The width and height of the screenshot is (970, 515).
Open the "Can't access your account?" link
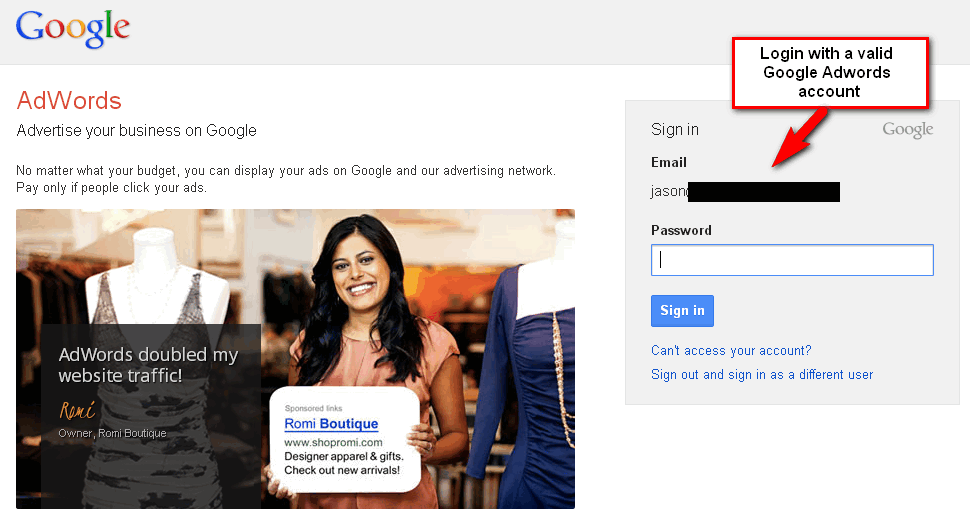tap(731, 350)
